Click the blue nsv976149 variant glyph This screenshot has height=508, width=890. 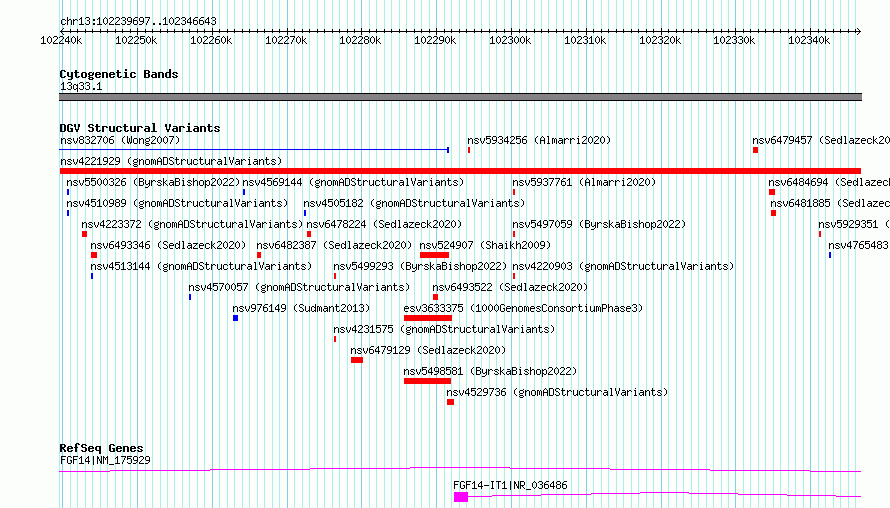236,318
